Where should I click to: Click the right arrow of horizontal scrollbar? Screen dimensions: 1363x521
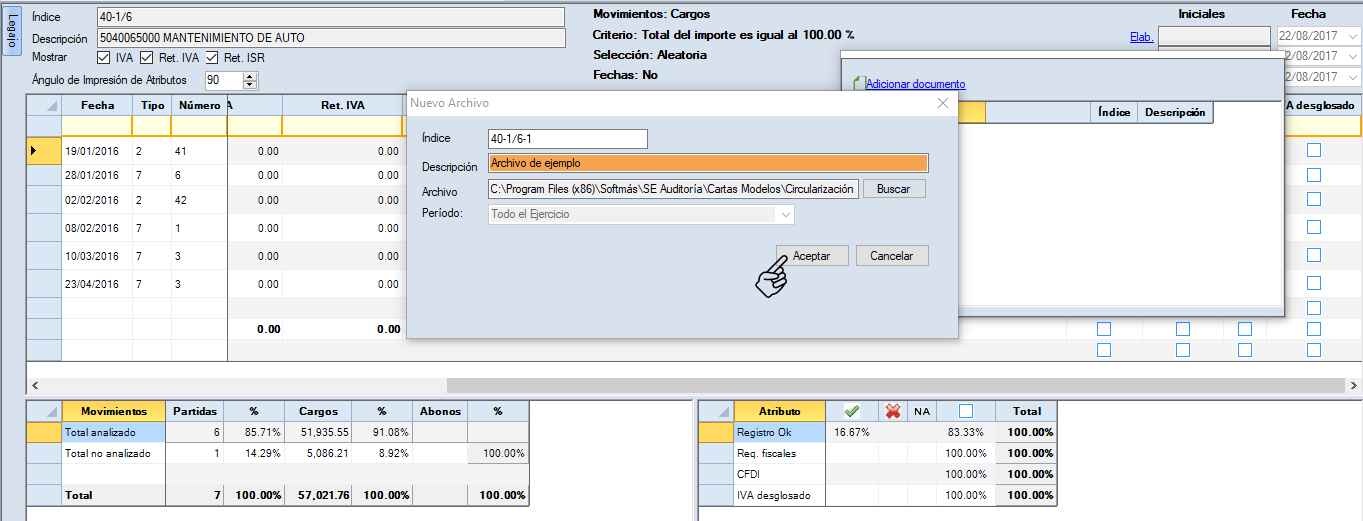click(x=1354, y=385)
